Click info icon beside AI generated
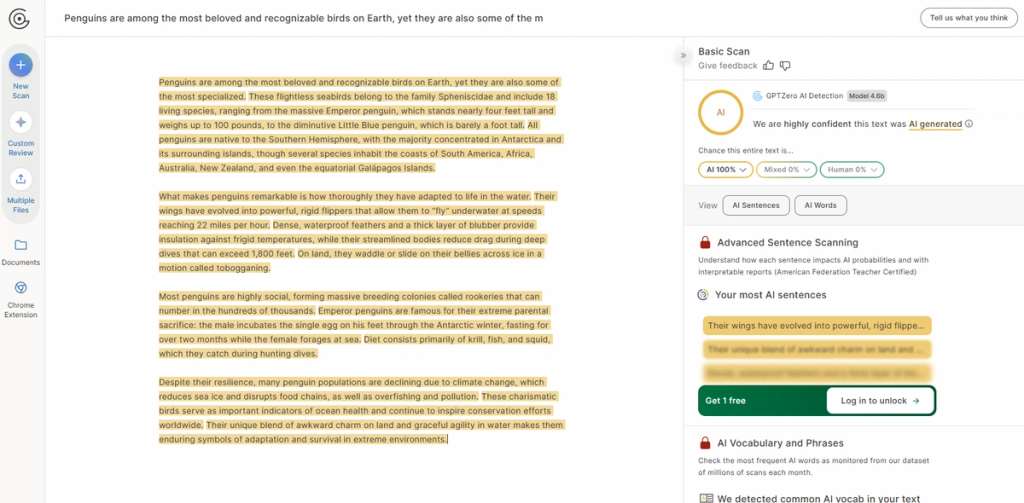This screenshot has width=1024, height=503. pyautogui.click(x=968, y=123)
